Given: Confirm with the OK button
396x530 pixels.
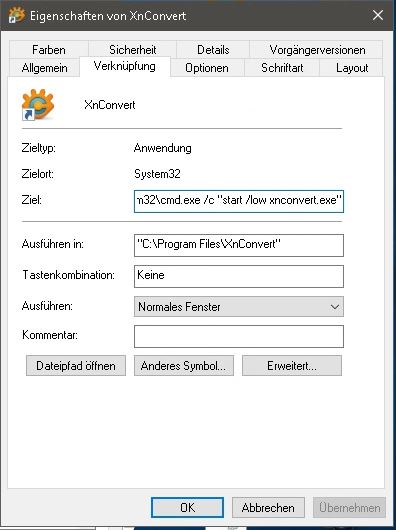Looking at the screenshot, I should click(x=188, y=507).
